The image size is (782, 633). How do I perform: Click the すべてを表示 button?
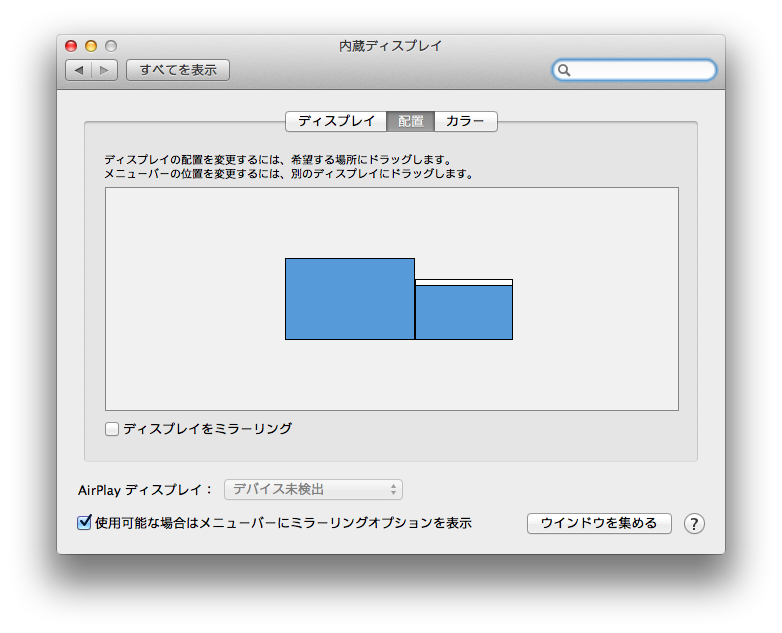[178, 70]
